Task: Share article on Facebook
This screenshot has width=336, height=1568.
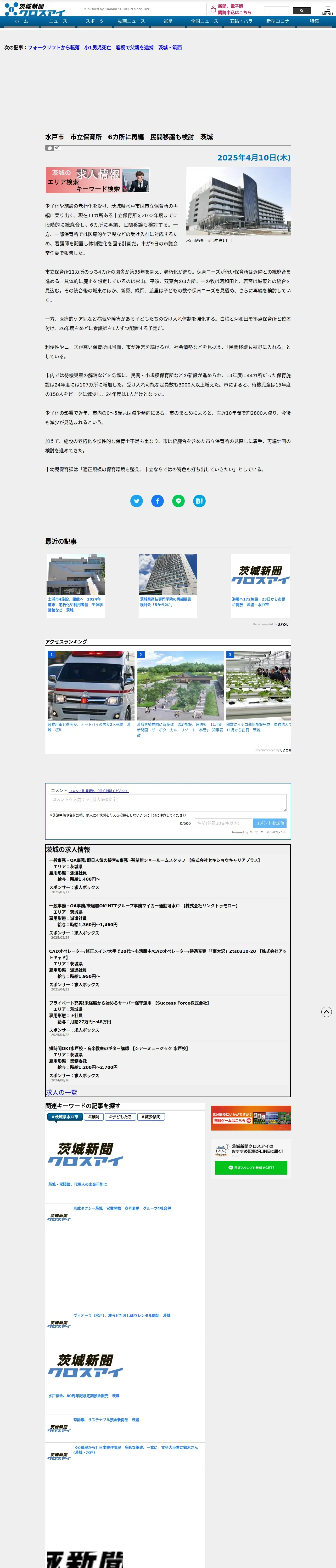Action: 157,501
